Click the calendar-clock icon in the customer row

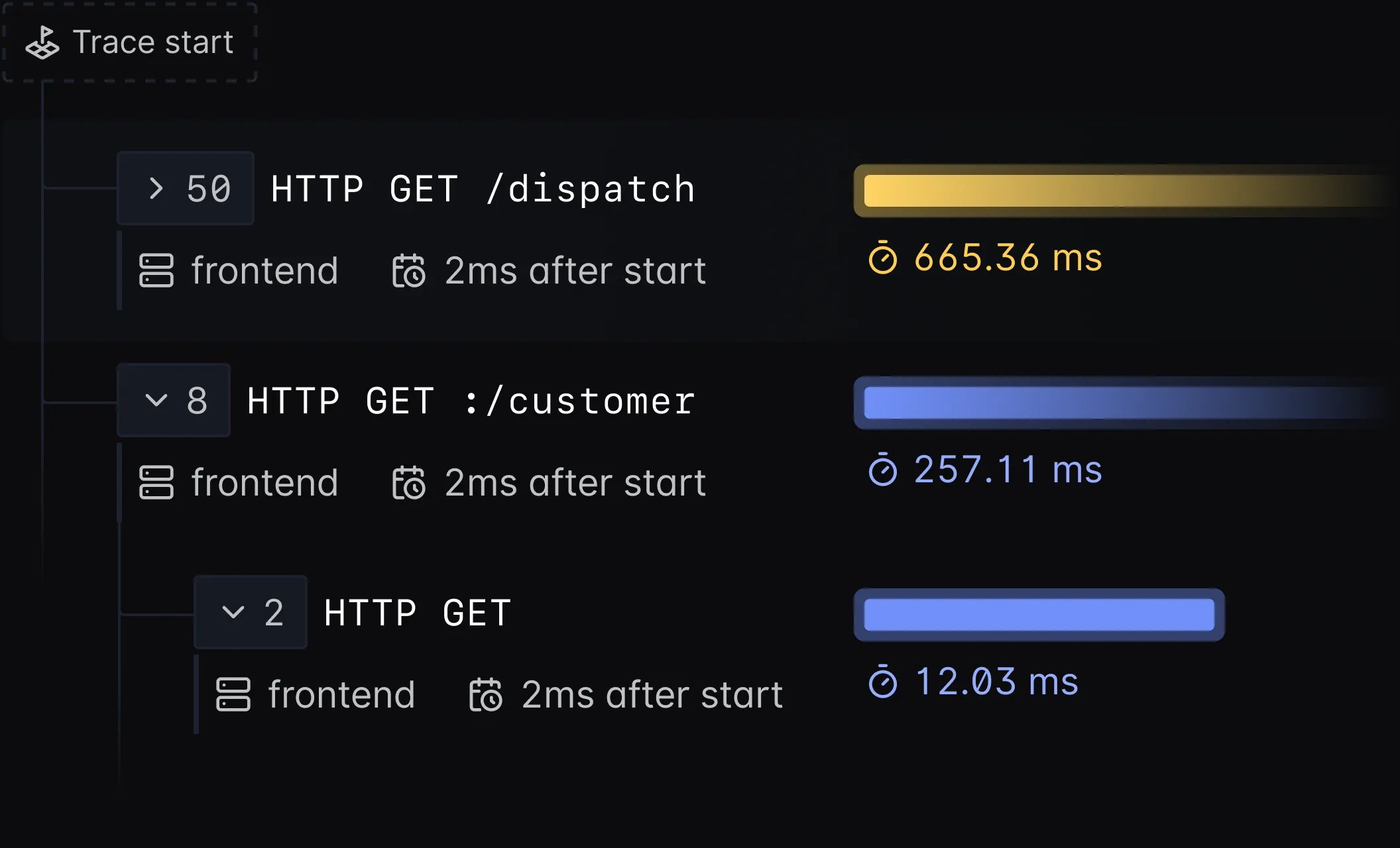[408, 482]
